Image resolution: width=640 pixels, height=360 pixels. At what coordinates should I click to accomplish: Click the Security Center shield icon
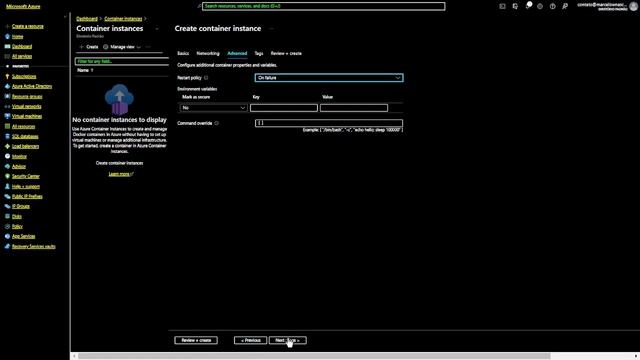tap(7, 176)
